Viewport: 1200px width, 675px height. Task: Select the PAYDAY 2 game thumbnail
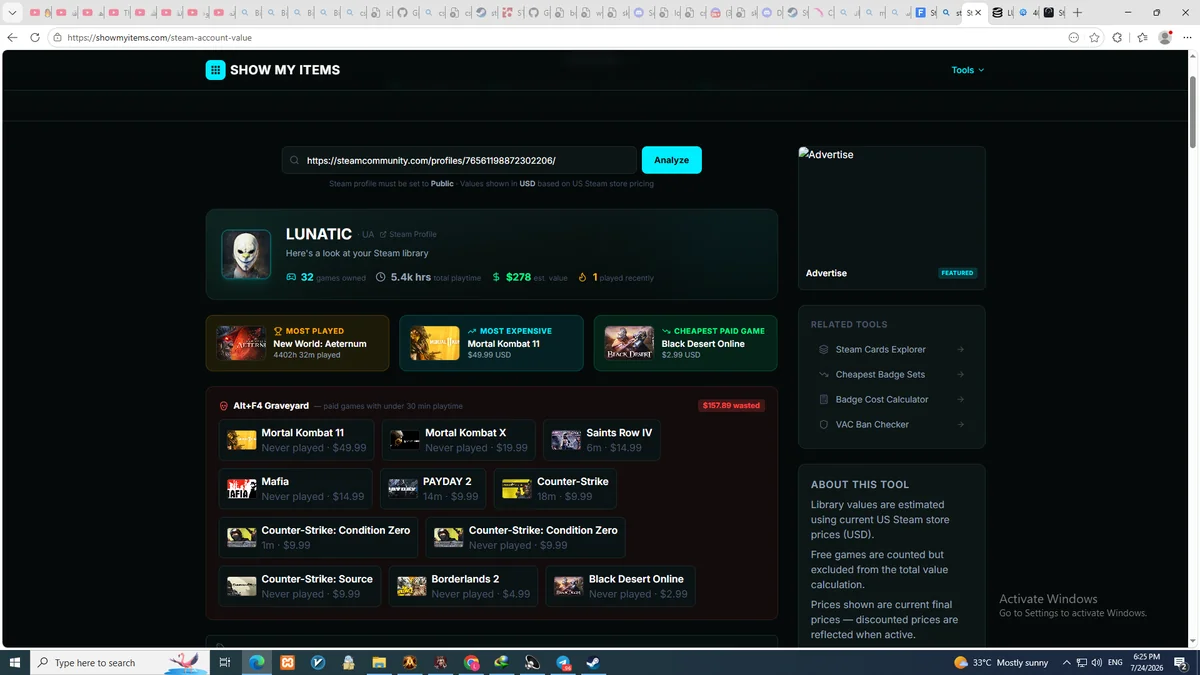click(403, 489)
